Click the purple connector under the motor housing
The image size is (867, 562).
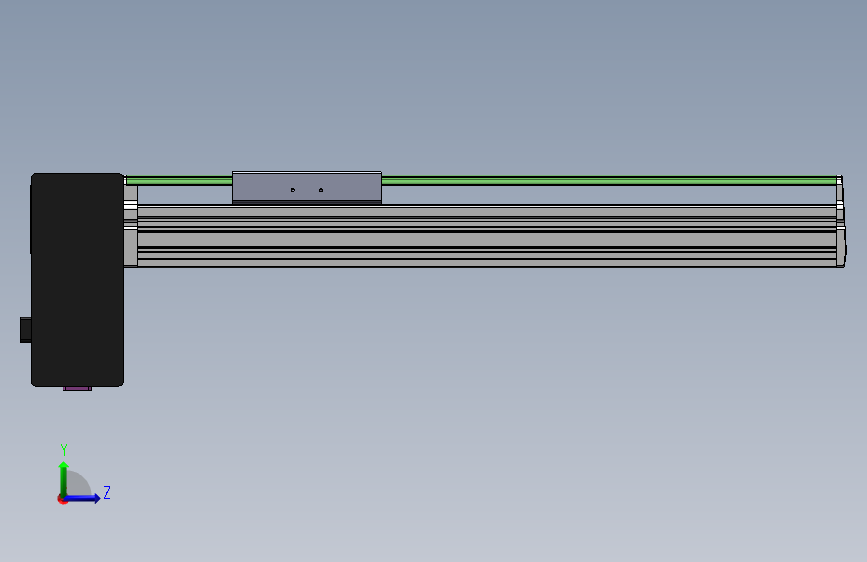[77, 389]
